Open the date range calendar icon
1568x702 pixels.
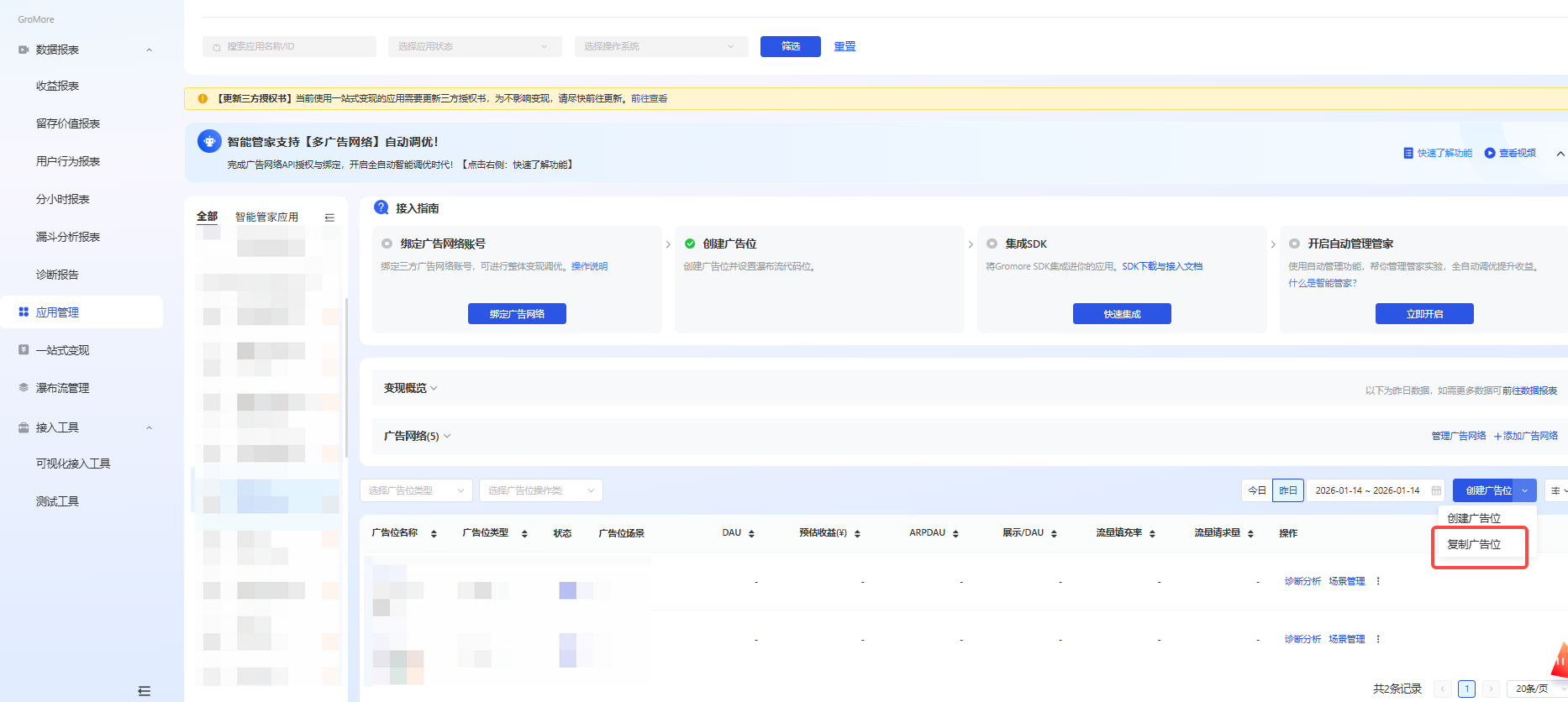click(x=1436, y=490)
